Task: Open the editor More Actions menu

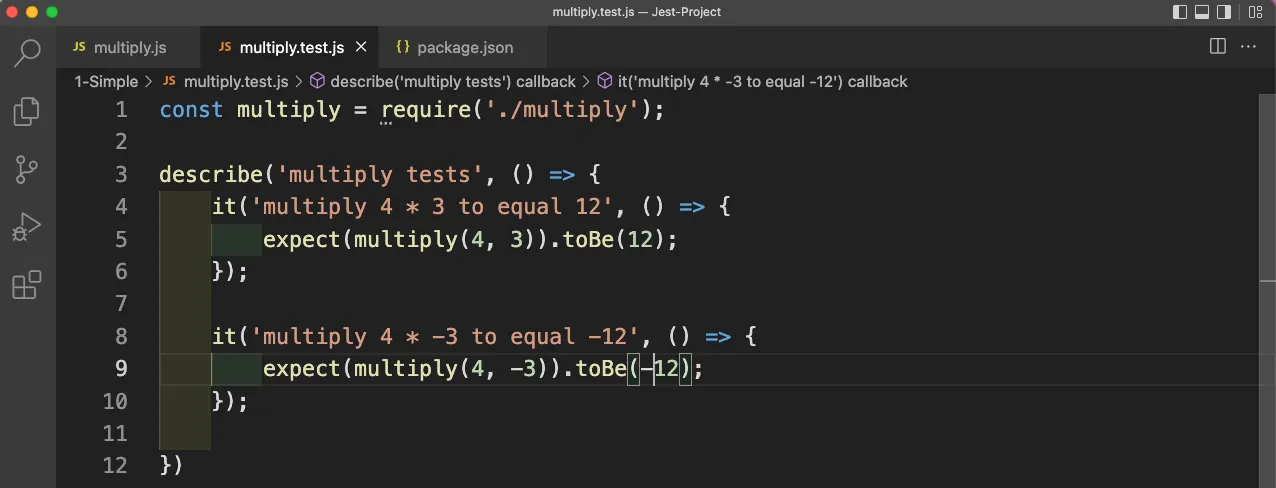Action: 1249,46
